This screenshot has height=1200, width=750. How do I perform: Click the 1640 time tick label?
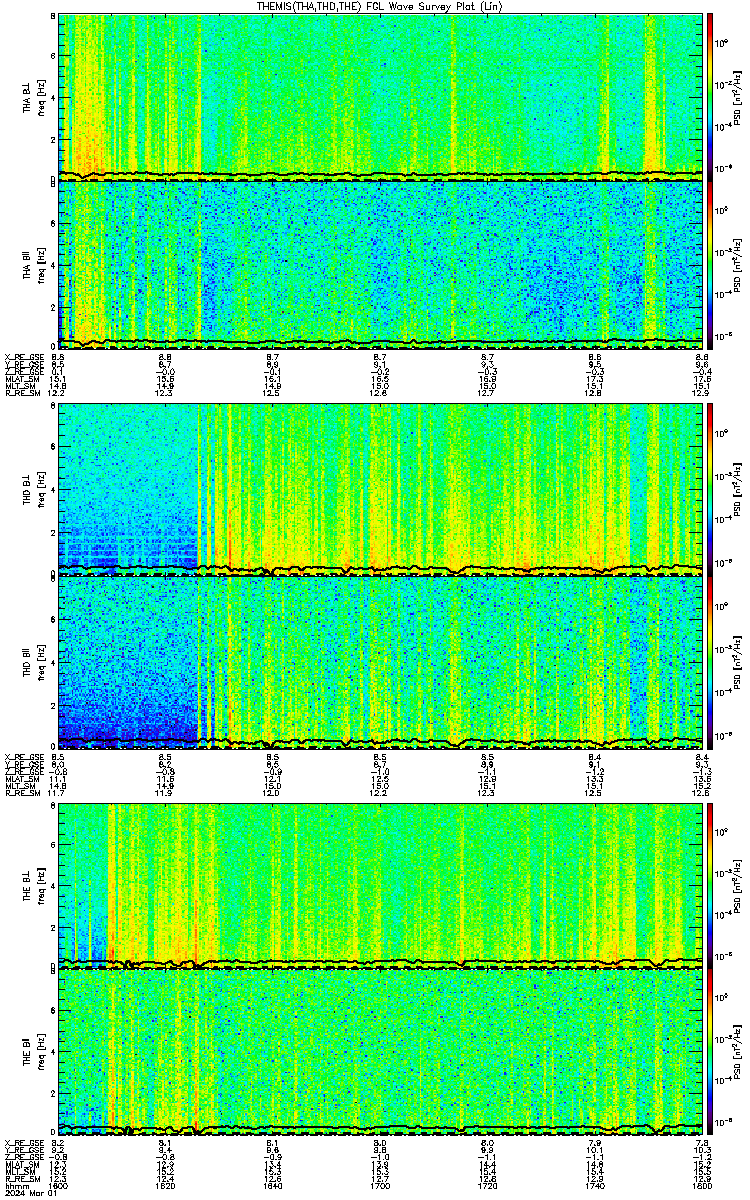[x=273, y=1188]
